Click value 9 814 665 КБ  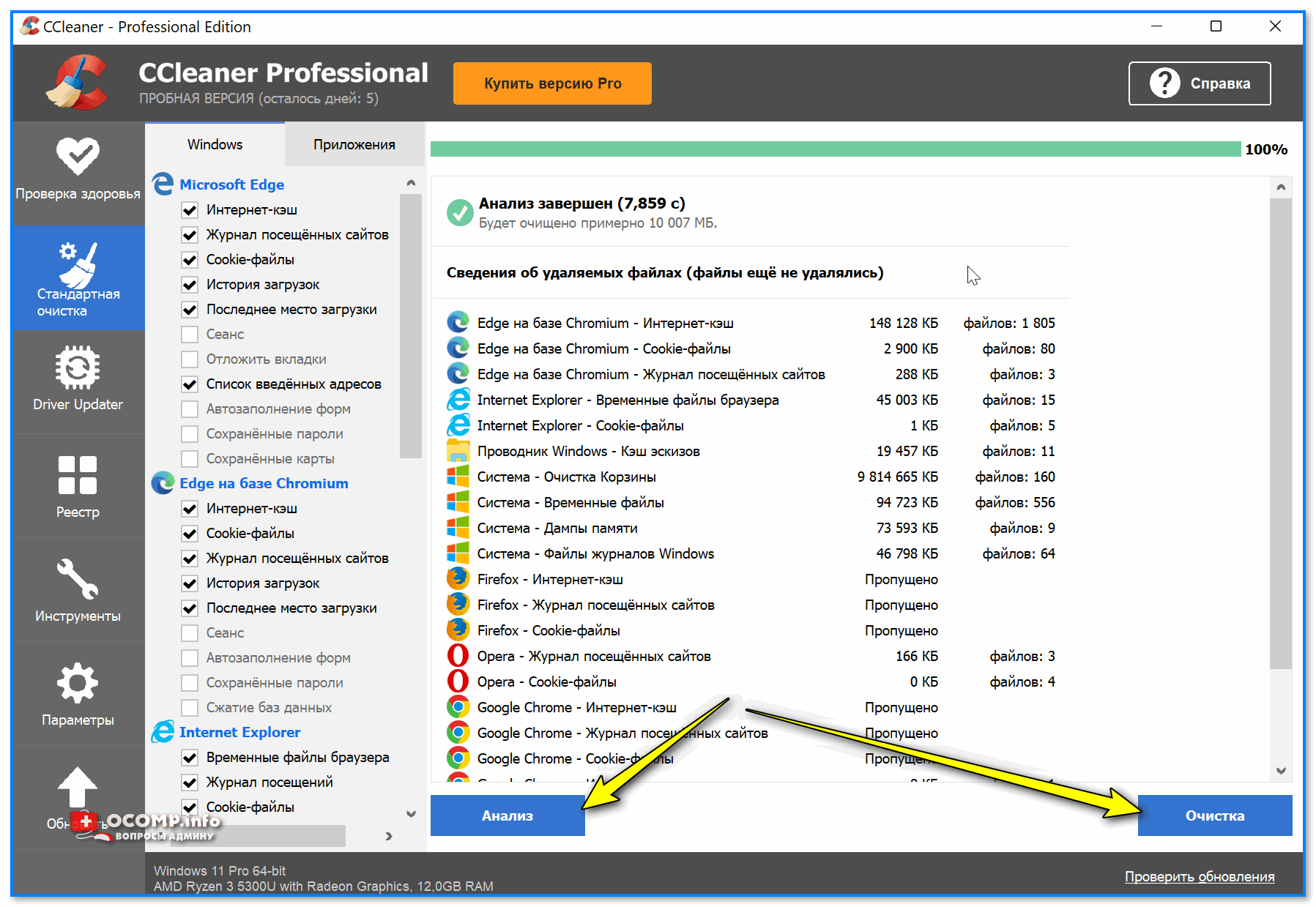pyautogui.click(x=897, y=477)
